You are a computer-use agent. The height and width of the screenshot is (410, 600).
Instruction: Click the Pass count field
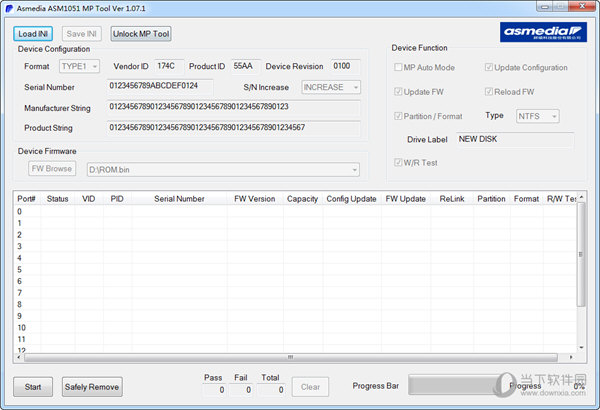[214, 390]
